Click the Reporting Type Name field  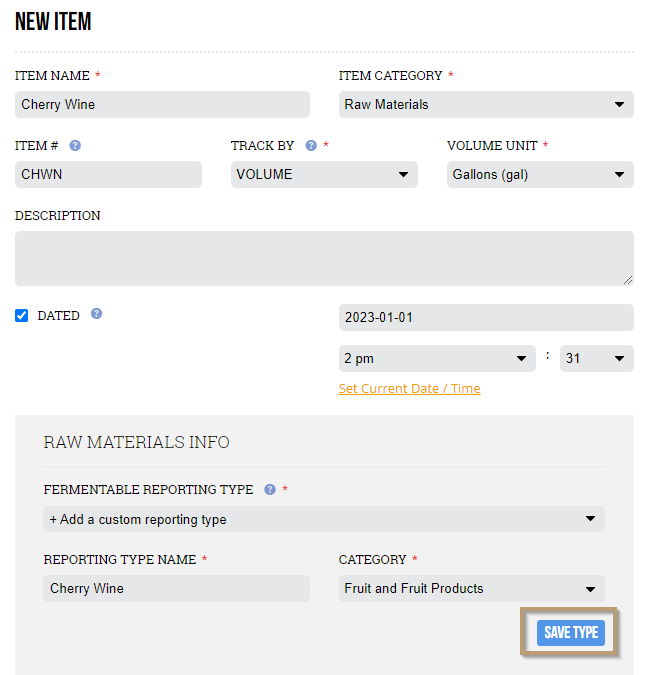pos(176,588)
